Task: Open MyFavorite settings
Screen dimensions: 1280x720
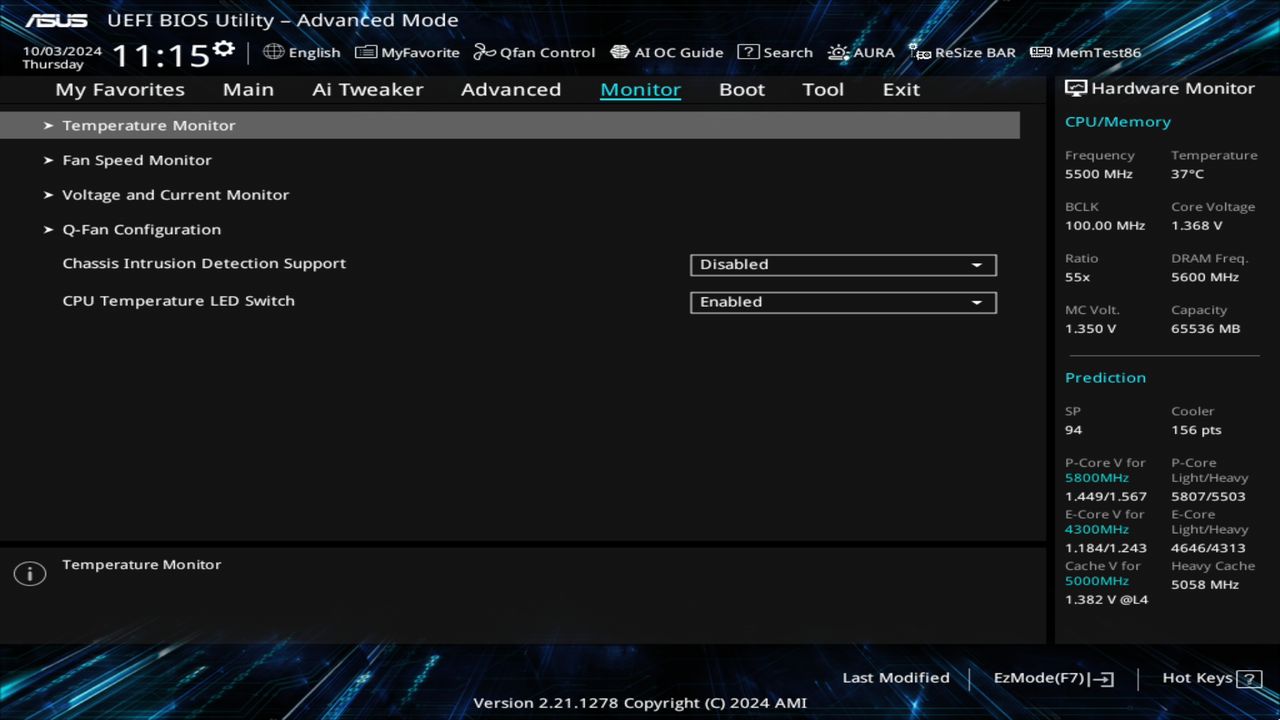Action: 407,52
